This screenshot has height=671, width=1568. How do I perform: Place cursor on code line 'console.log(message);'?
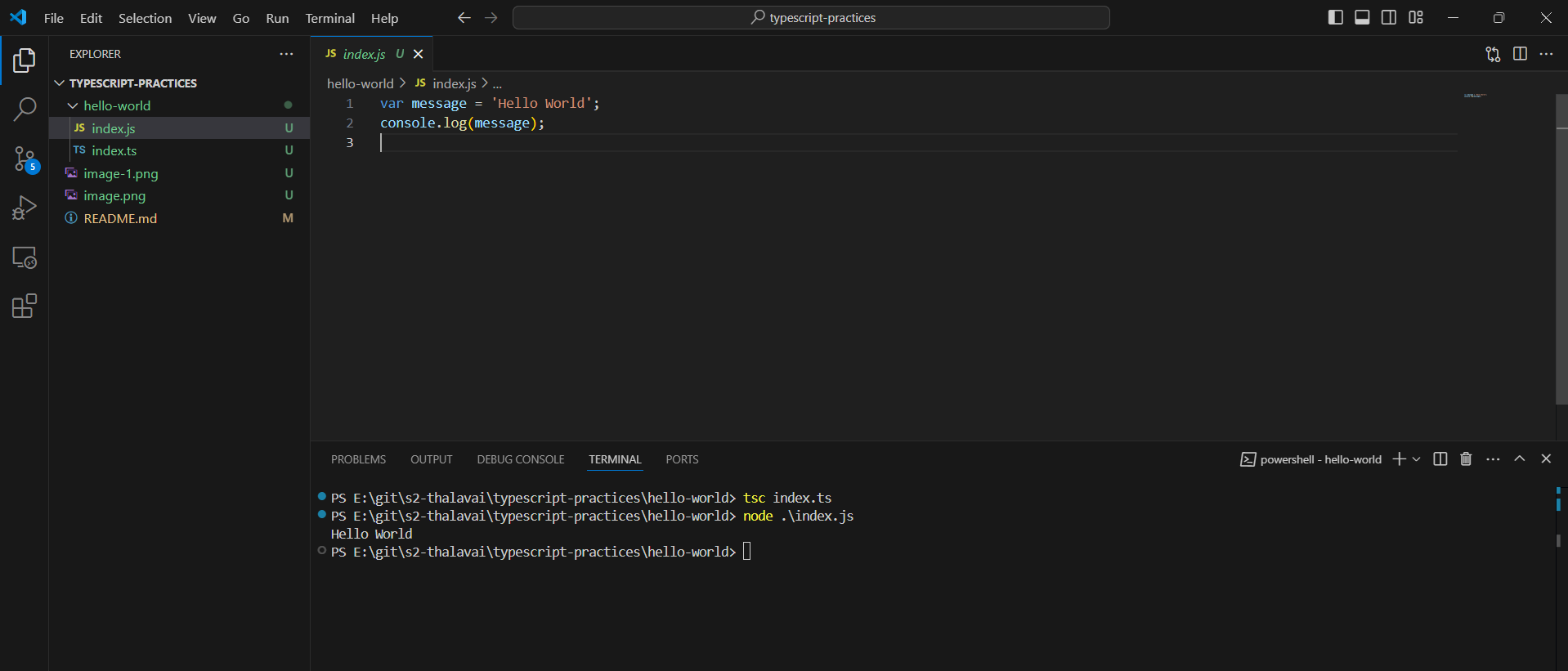[x=462, y=123]
